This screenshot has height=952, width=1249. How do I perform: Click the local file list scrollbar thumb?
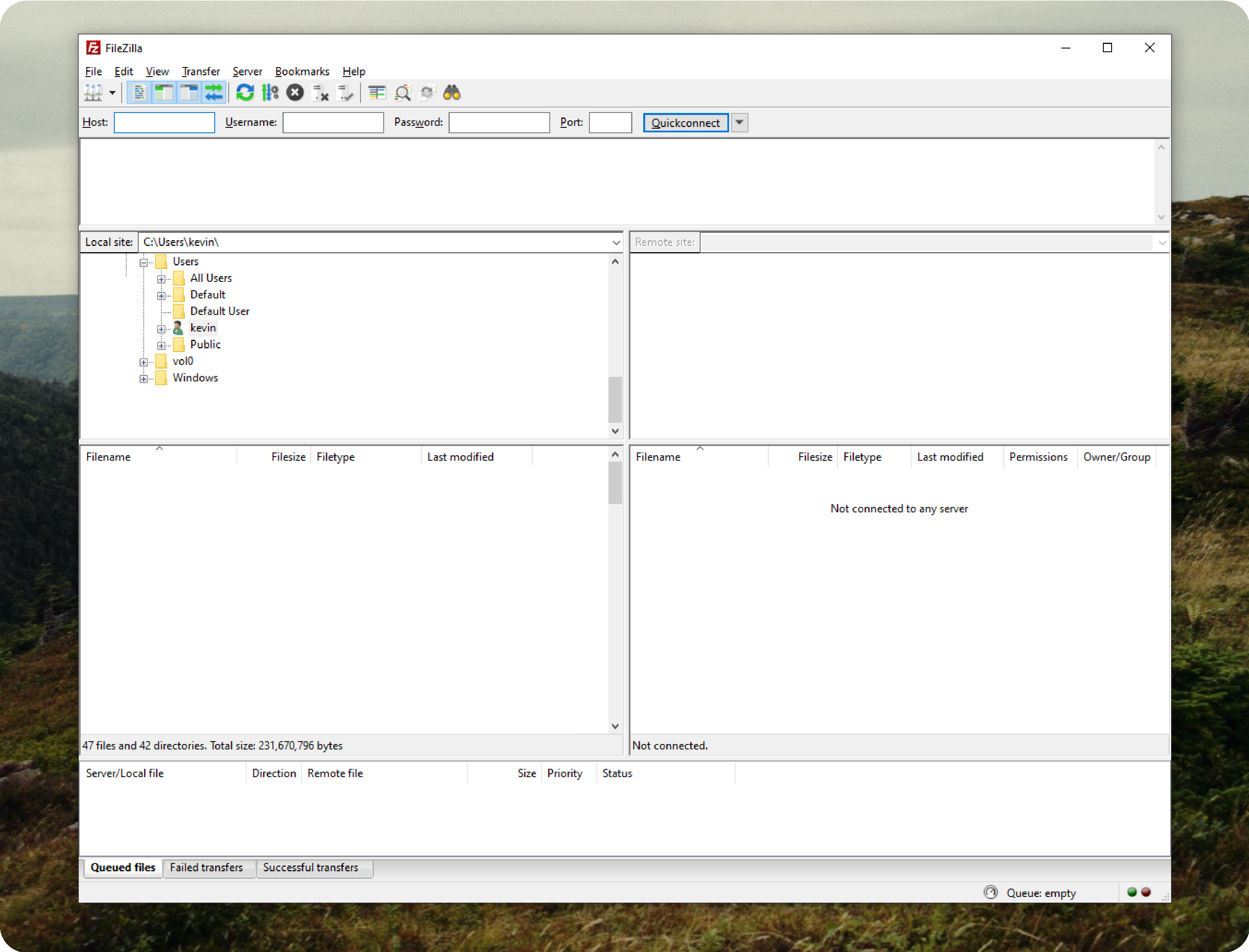[615, 483]
